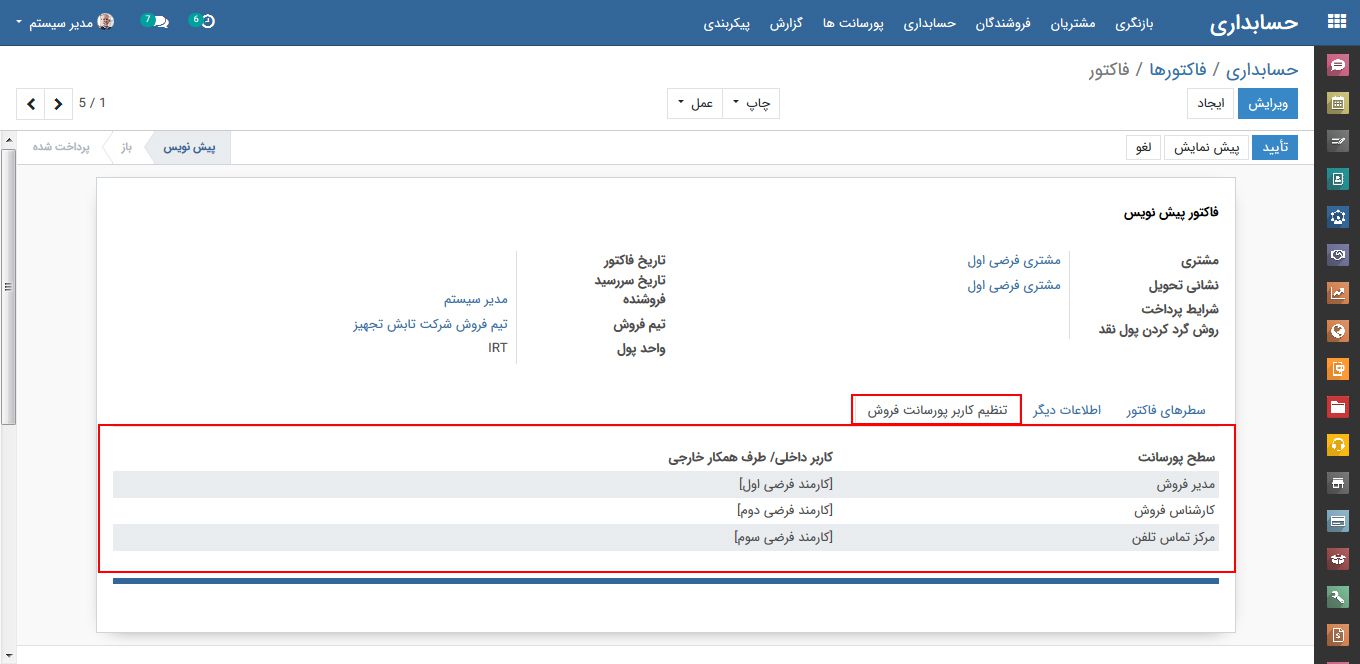Select the مدیر فروش commission row
The height and width of the screenshot is (664, 1360).
666,485
